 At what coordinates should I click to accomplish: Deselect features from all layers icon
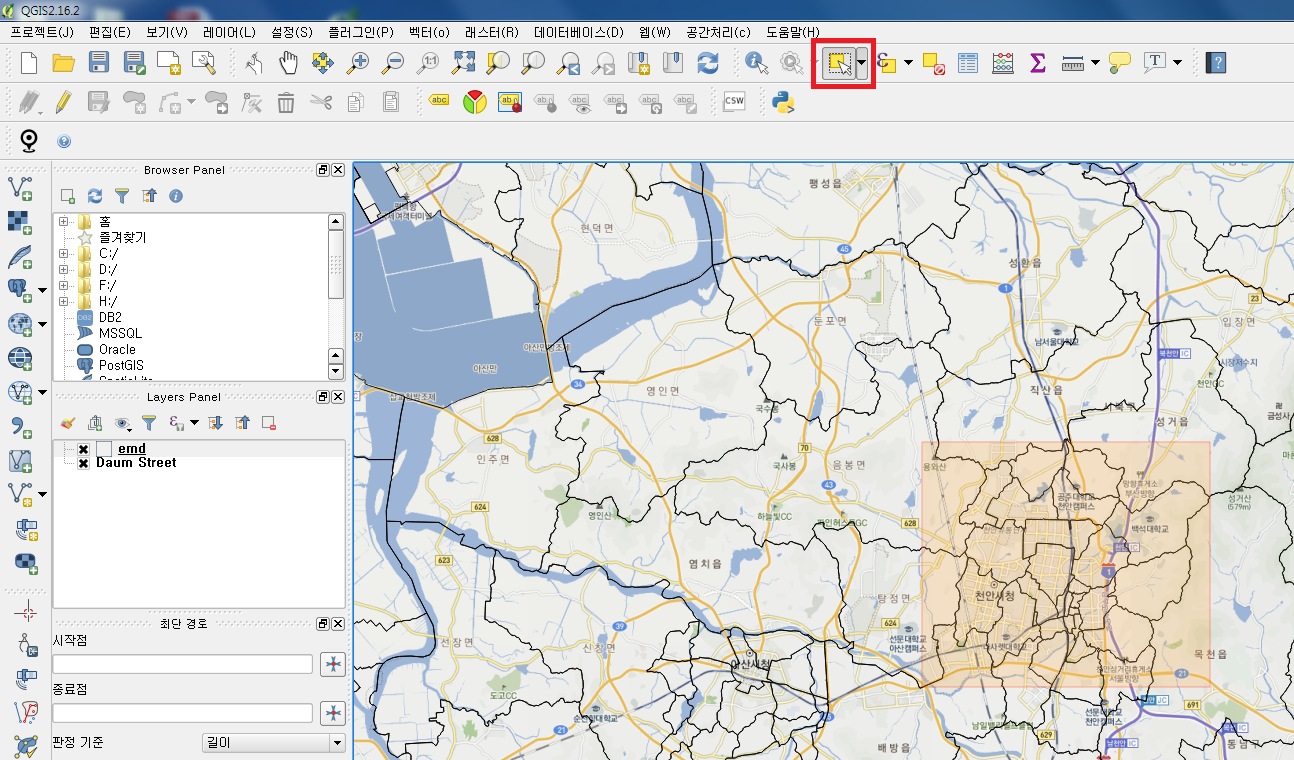tap(934, 63)
